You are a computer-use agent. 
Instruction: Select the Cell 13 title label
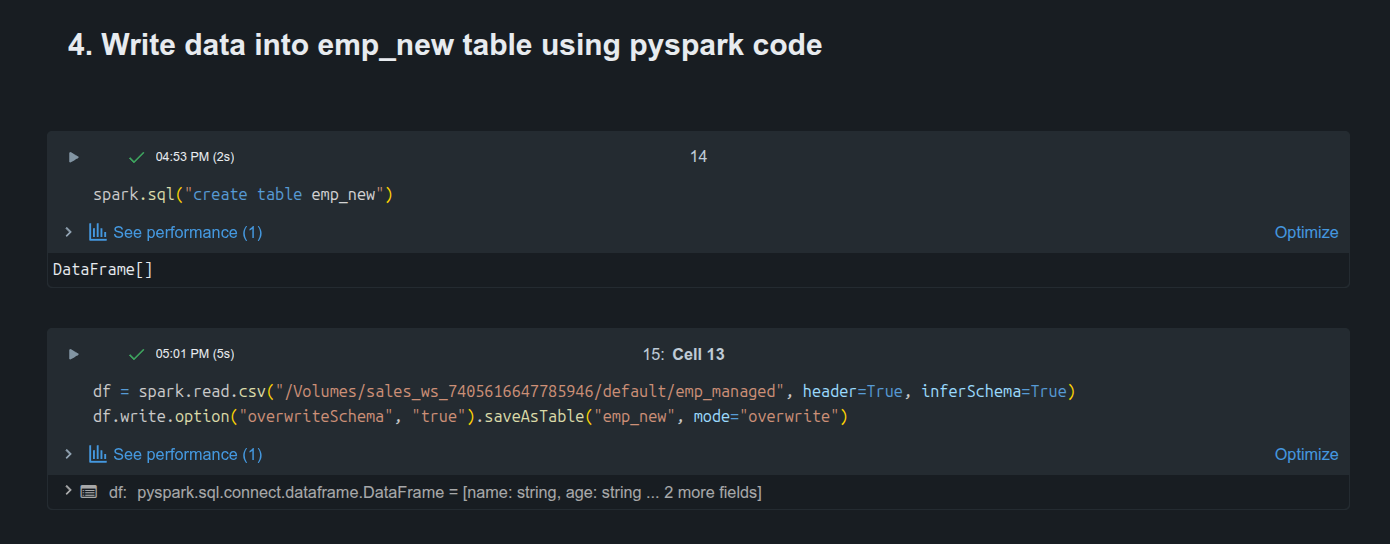pos(698,354)
